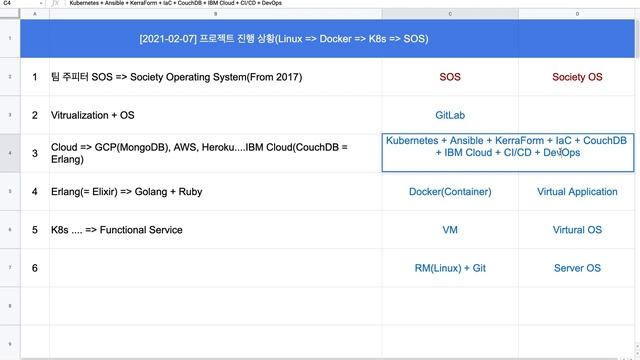Select the 'Docker(Container)' cell

450,191
